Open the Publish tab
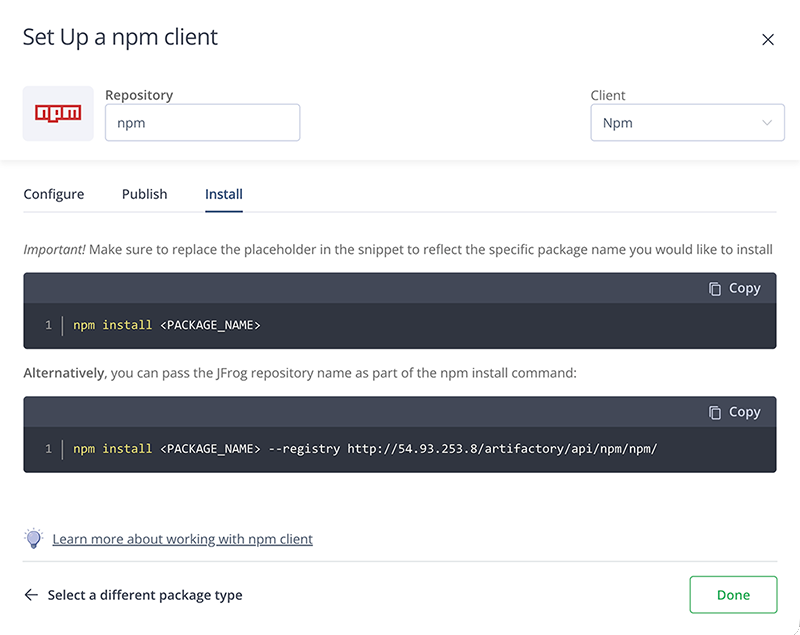This screenshot has height=635, width=800. pyautogui.click(x=145, y=194)
